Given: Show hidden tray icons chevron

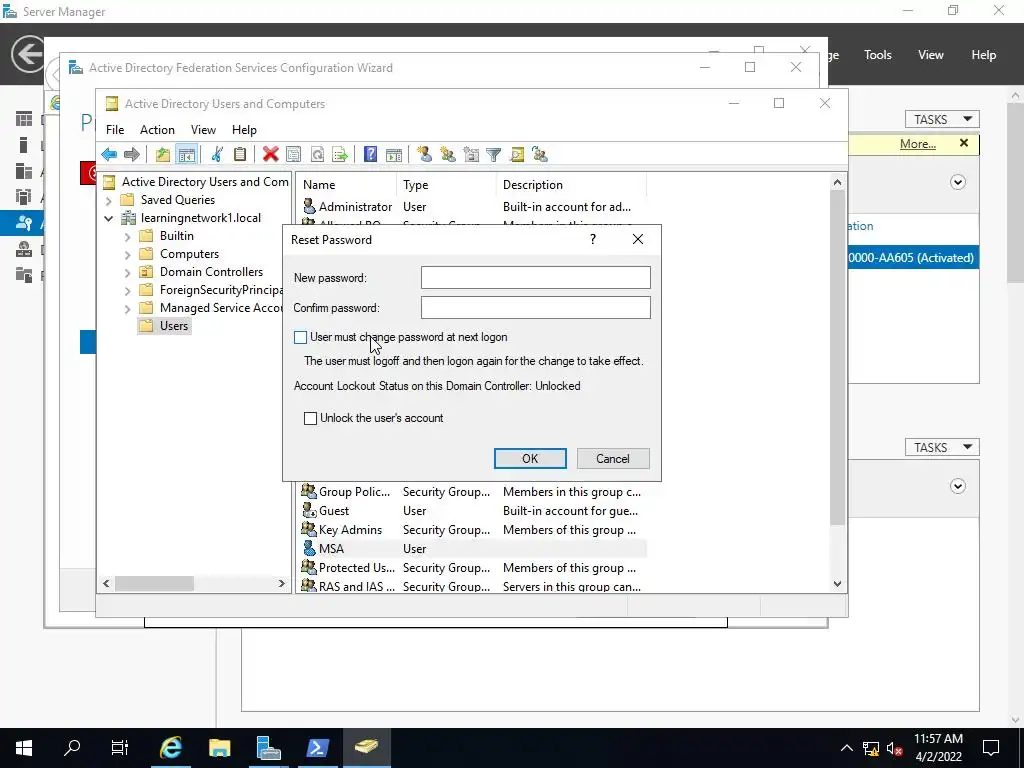Looking at the screenshot, I should 846,748.
